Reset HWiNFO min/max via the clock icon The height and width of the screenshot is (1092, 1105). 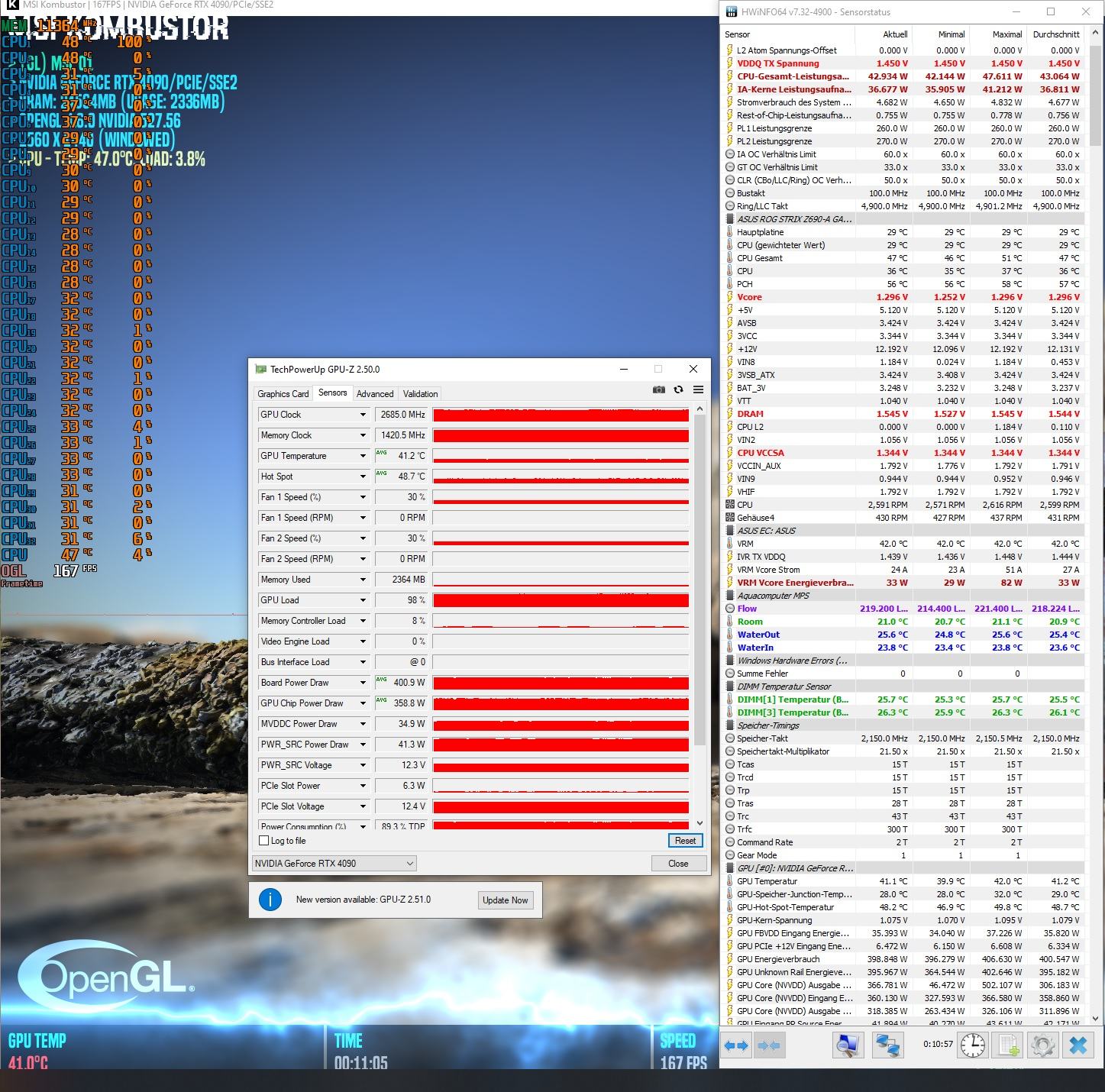(972, 1045)
